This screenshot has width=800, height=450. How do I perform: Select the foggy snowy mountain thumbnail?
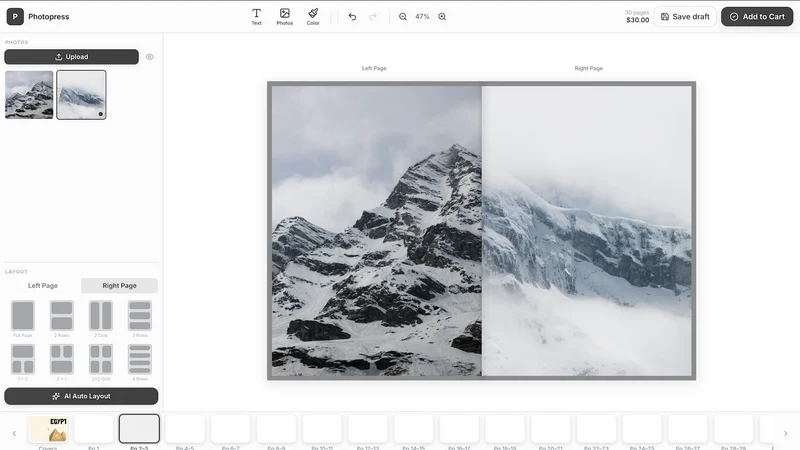click(x=81, y=95)
